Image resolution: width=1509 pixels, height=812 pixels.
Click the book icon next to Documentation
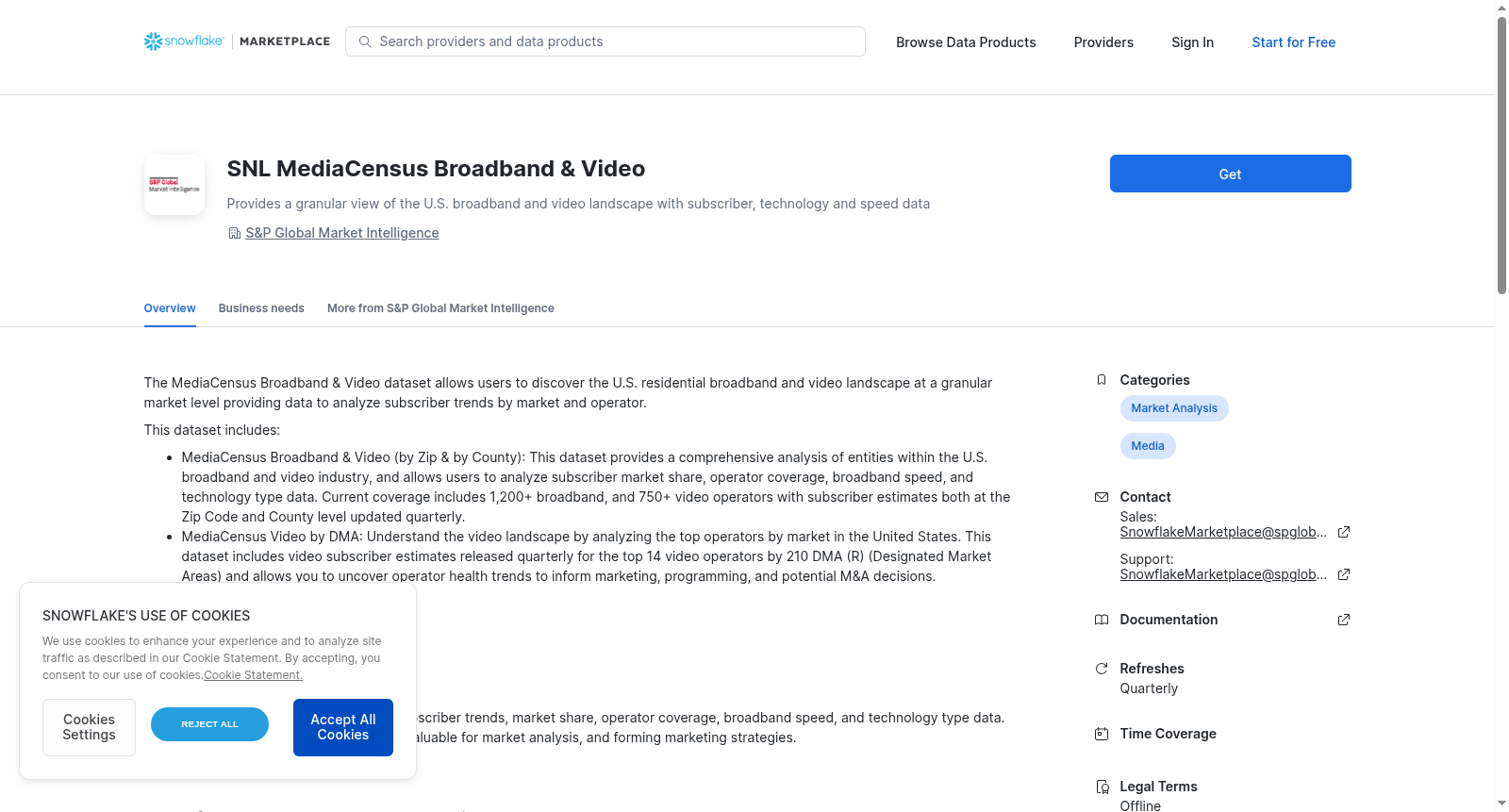coord(1102,620)
